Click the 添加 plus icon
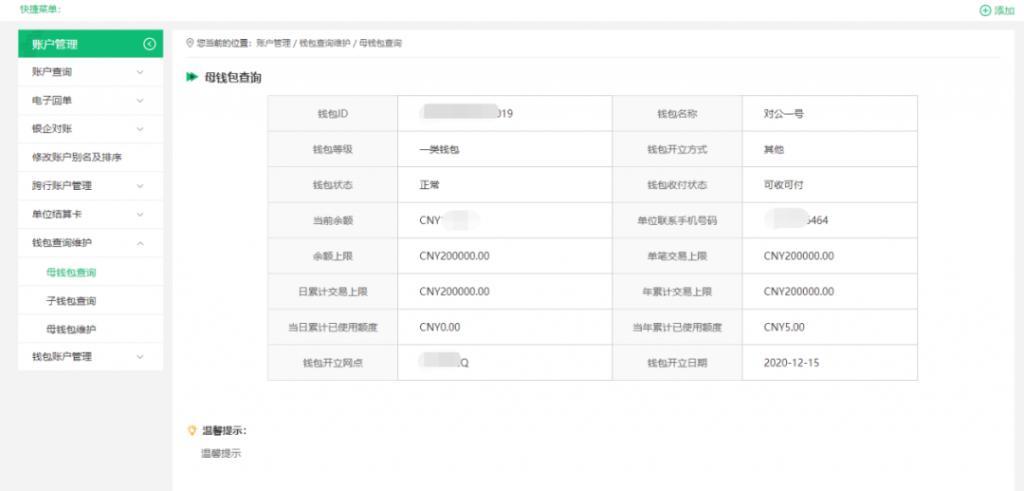 pyautogui.click(x=985, y=10)
